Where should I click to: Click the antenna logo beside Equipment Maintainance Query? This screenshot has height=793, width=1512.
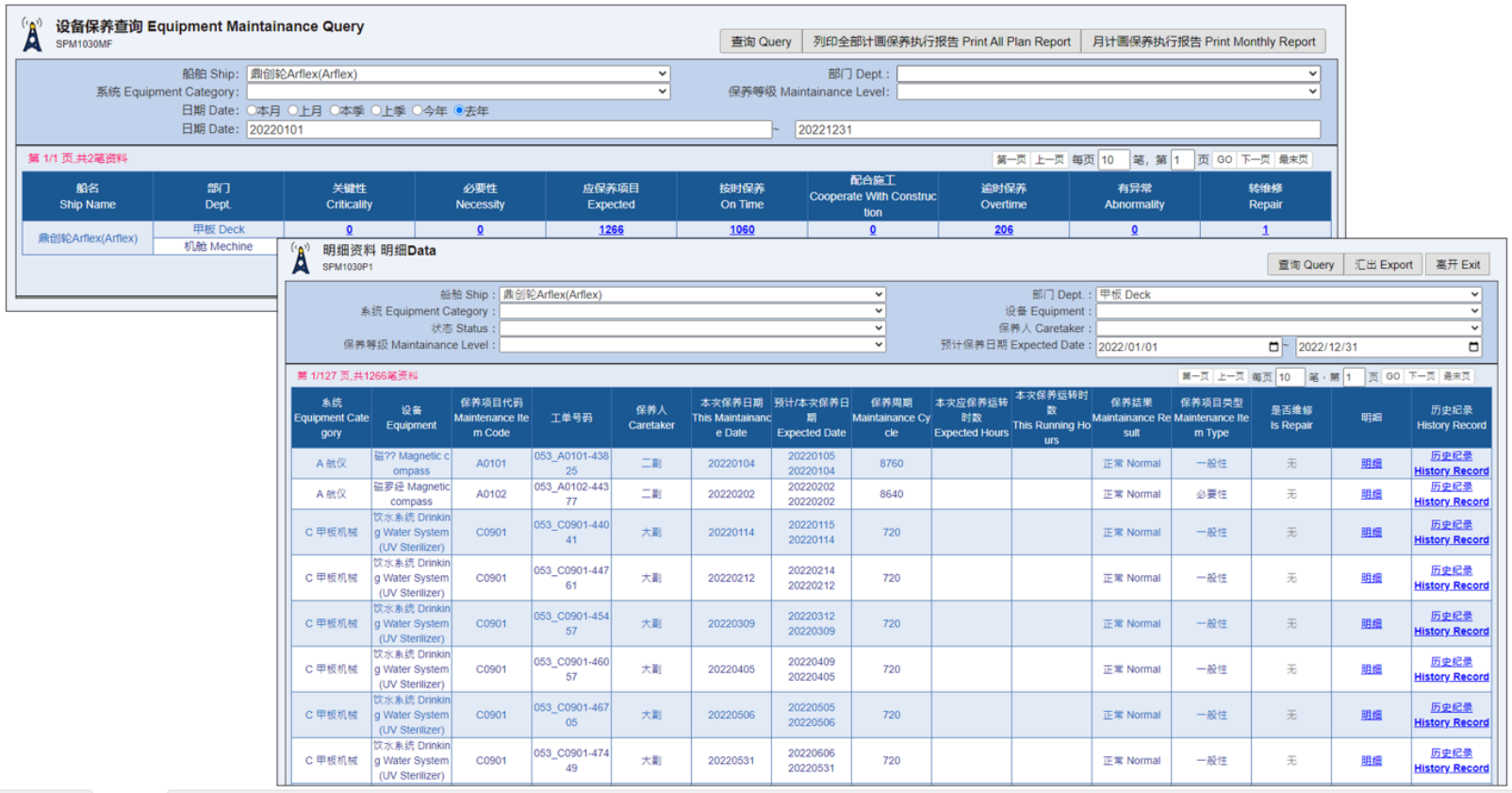click(32, 35)
